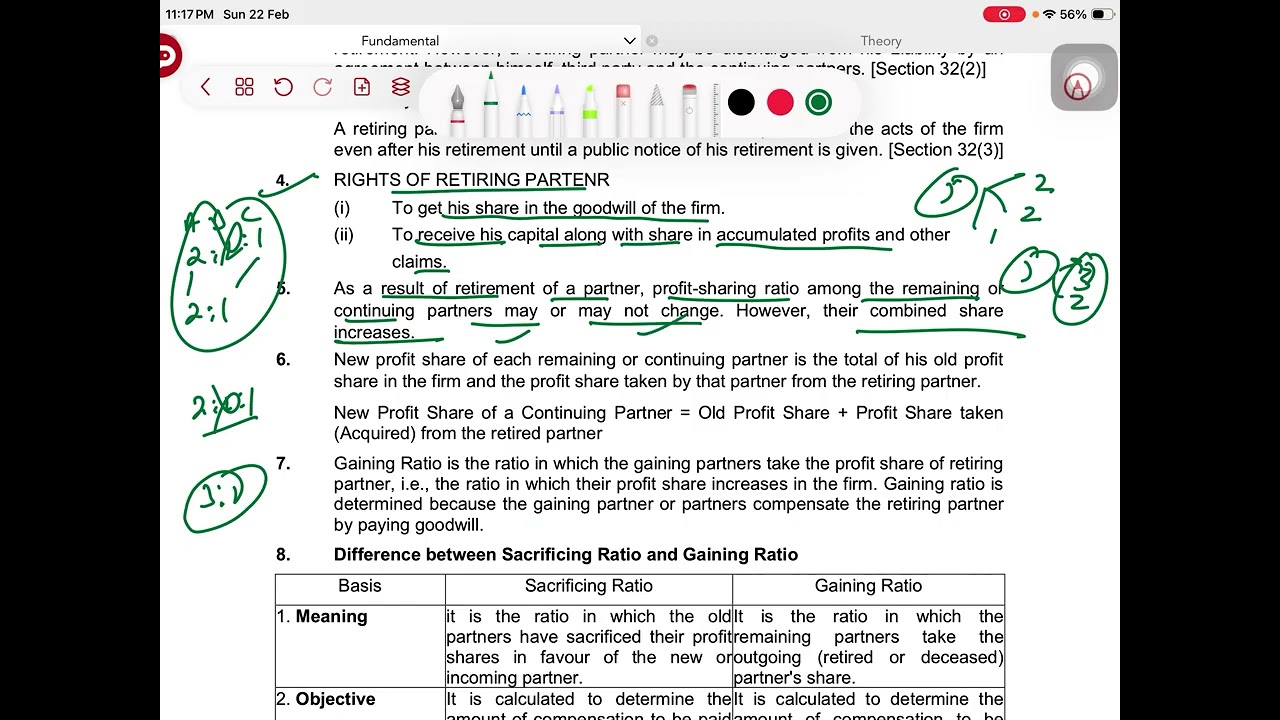
Task: Tap the line 'To get his share in the goodwill'
Action: click(x=558, y=208)
